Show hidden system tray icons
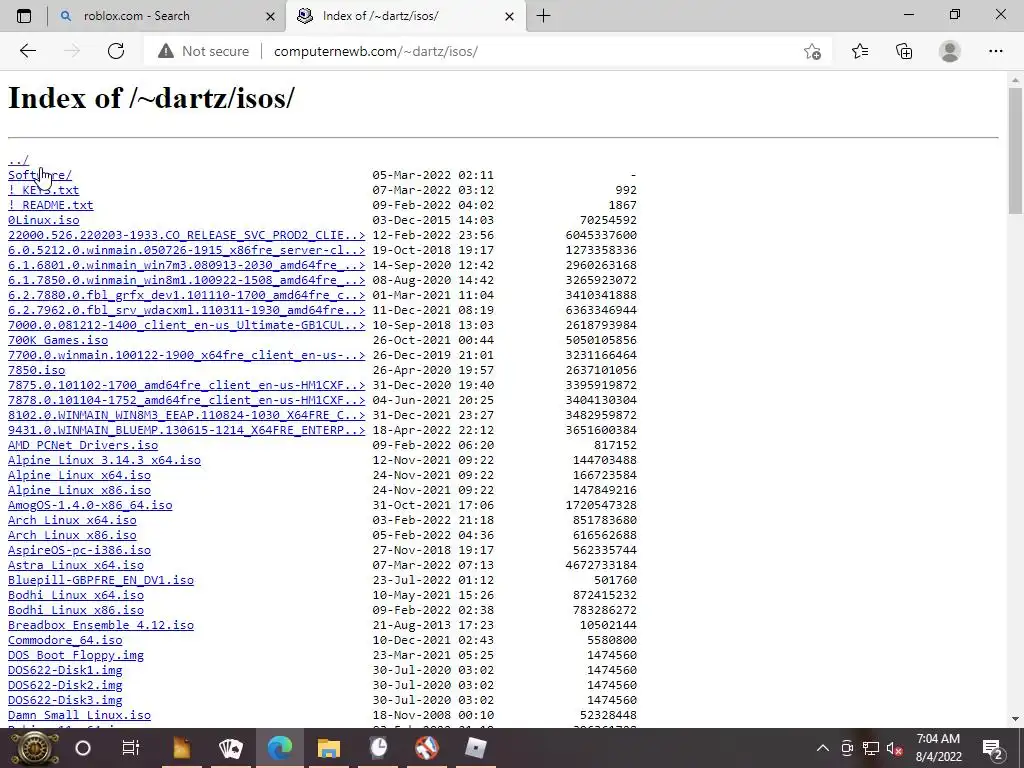The image size is (1024, 768). (823, 748)
